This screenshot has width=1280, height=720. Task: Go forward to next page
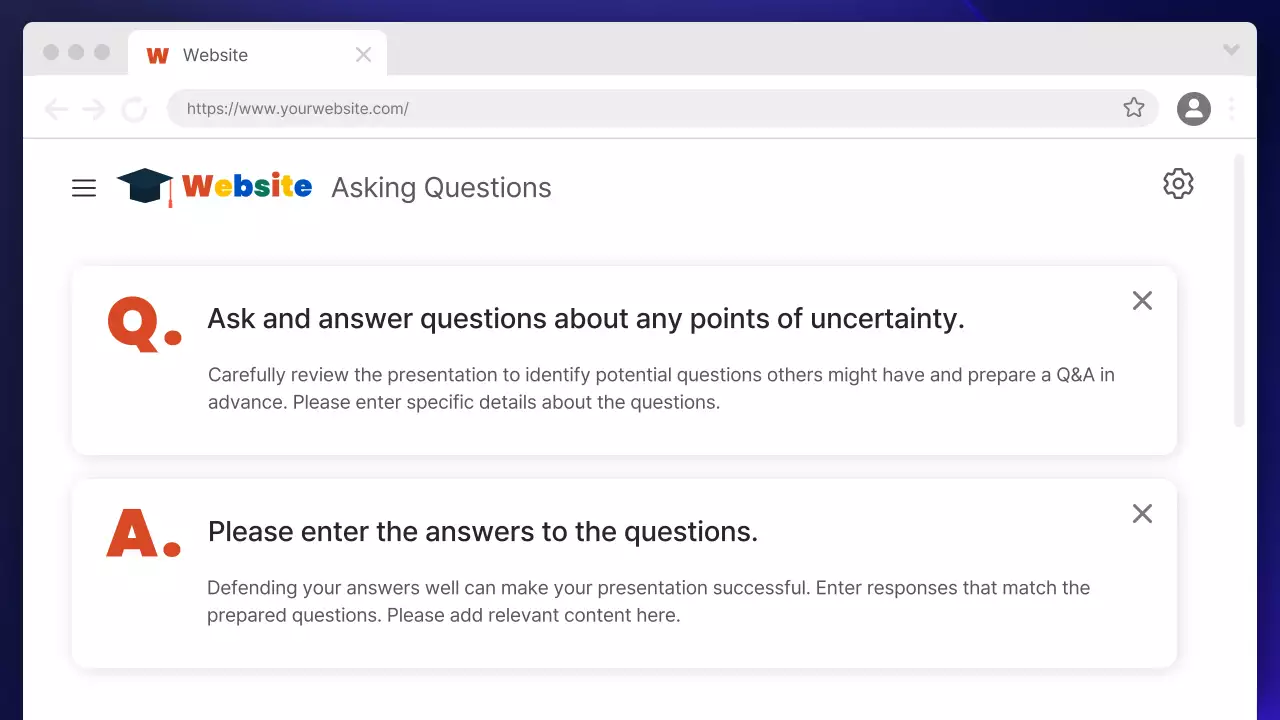point(94,109)
